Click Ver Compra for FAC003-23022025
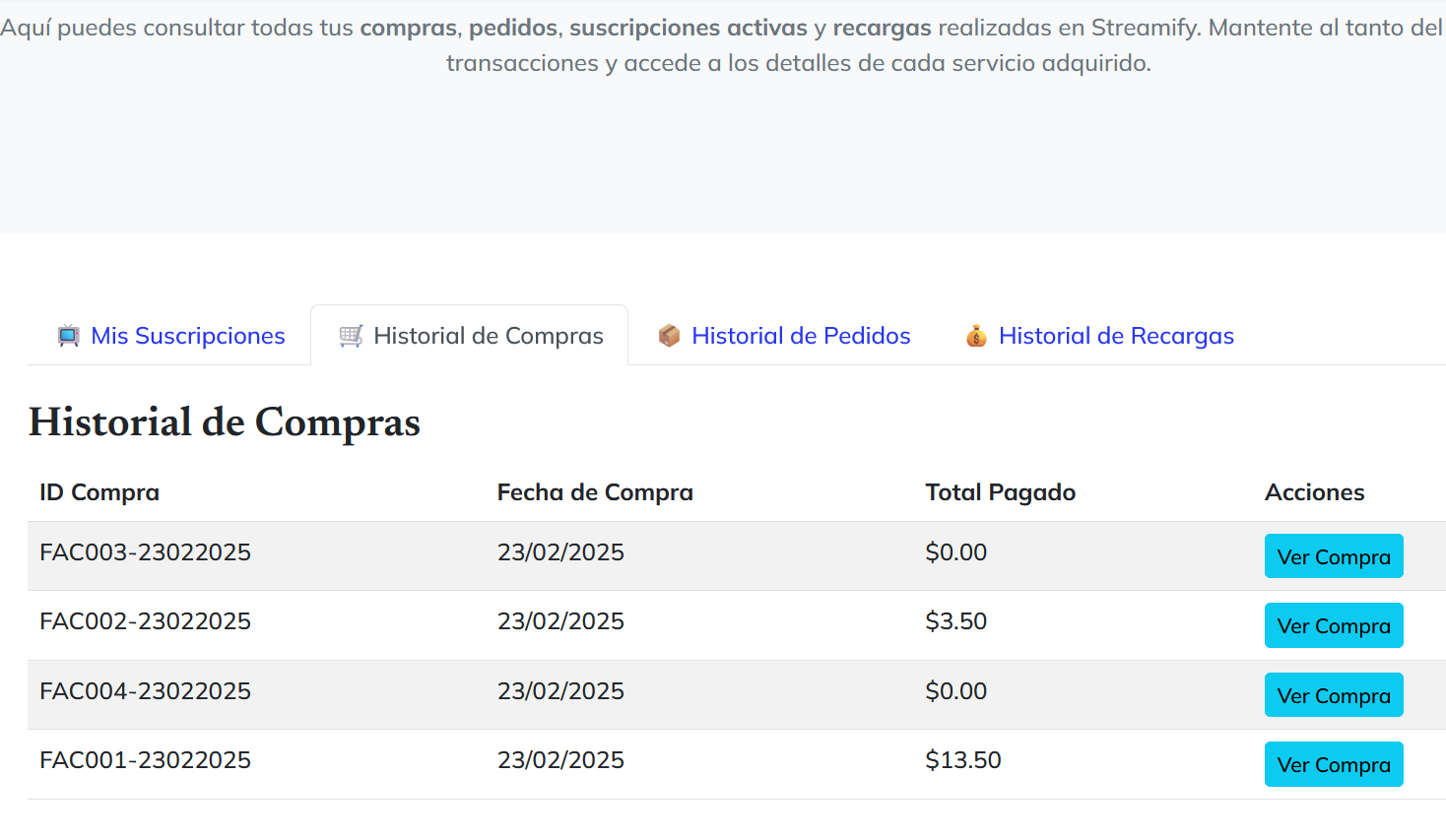 [1334, 556]
